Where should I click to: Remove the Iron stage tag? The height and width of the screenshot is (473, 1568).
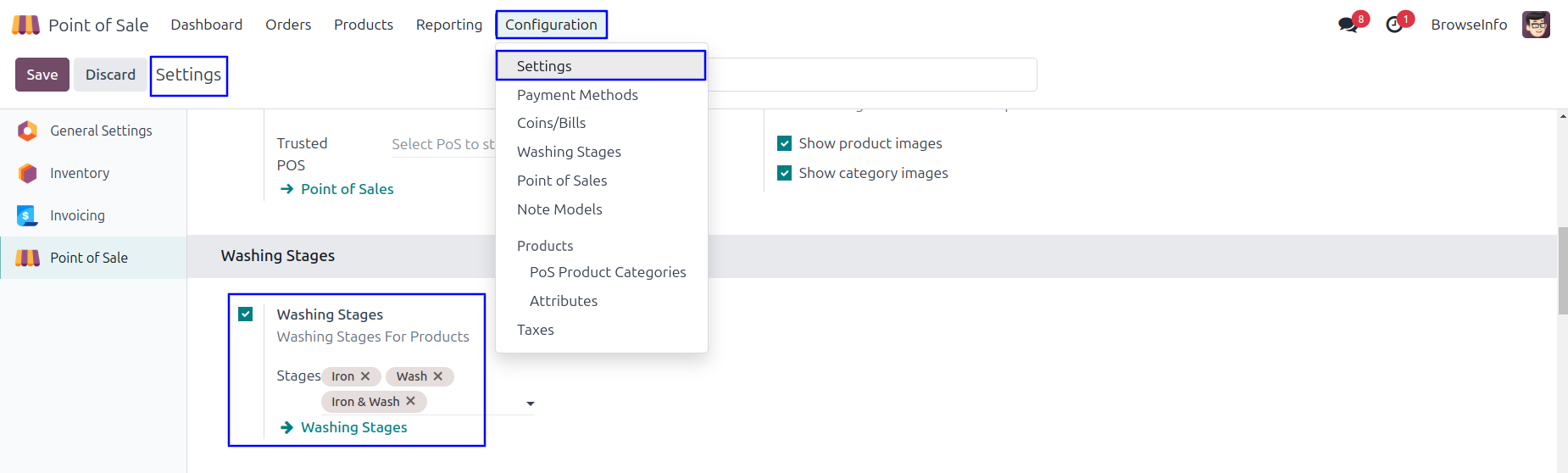[x=365, y=376]
